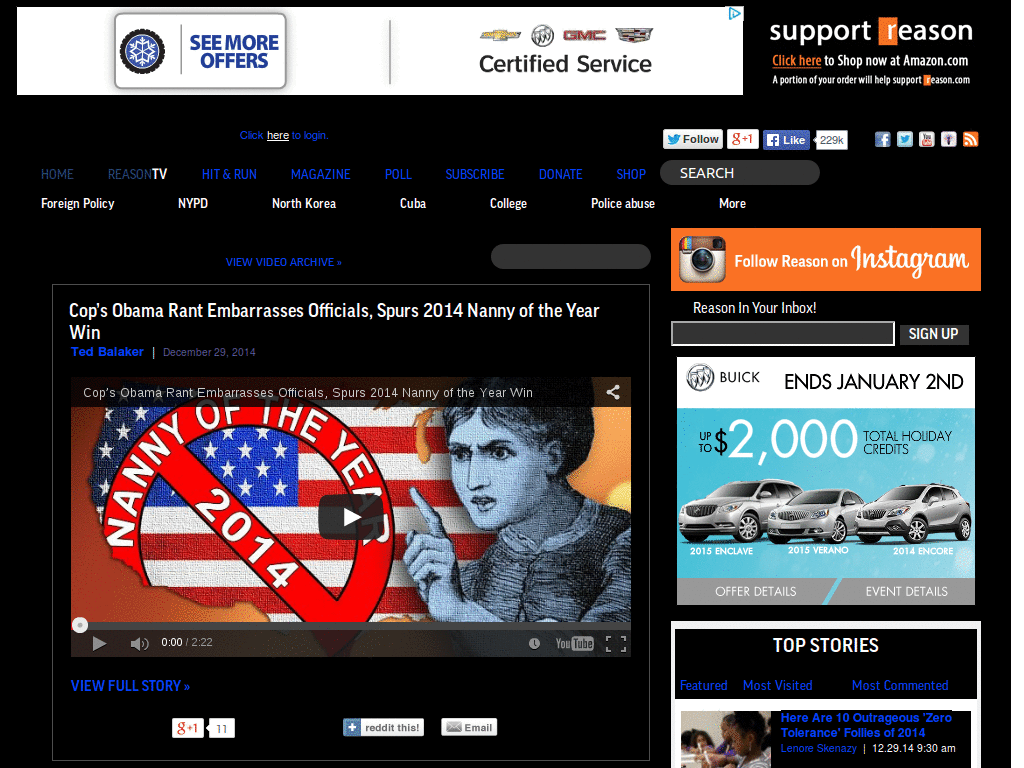
Task: Open VIEW VIDEO ARCHIVE link
Action: (283, 262)
